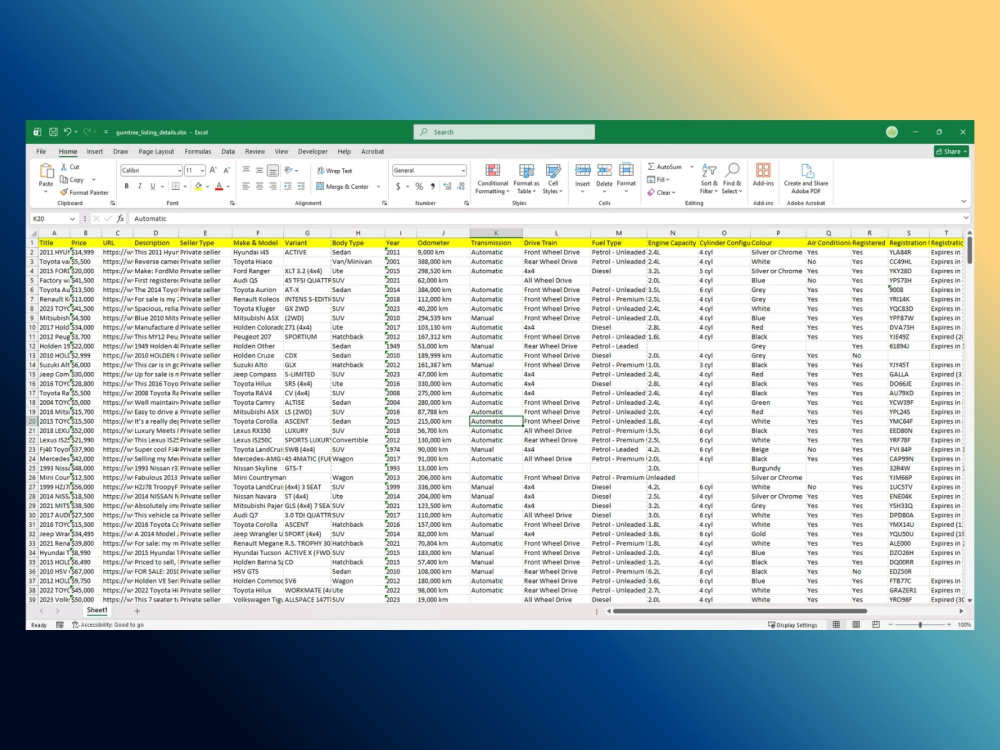This screenshot has width=1000, height=750.
Task: Activate the Format Painter tool
Action: click(84, 192)
